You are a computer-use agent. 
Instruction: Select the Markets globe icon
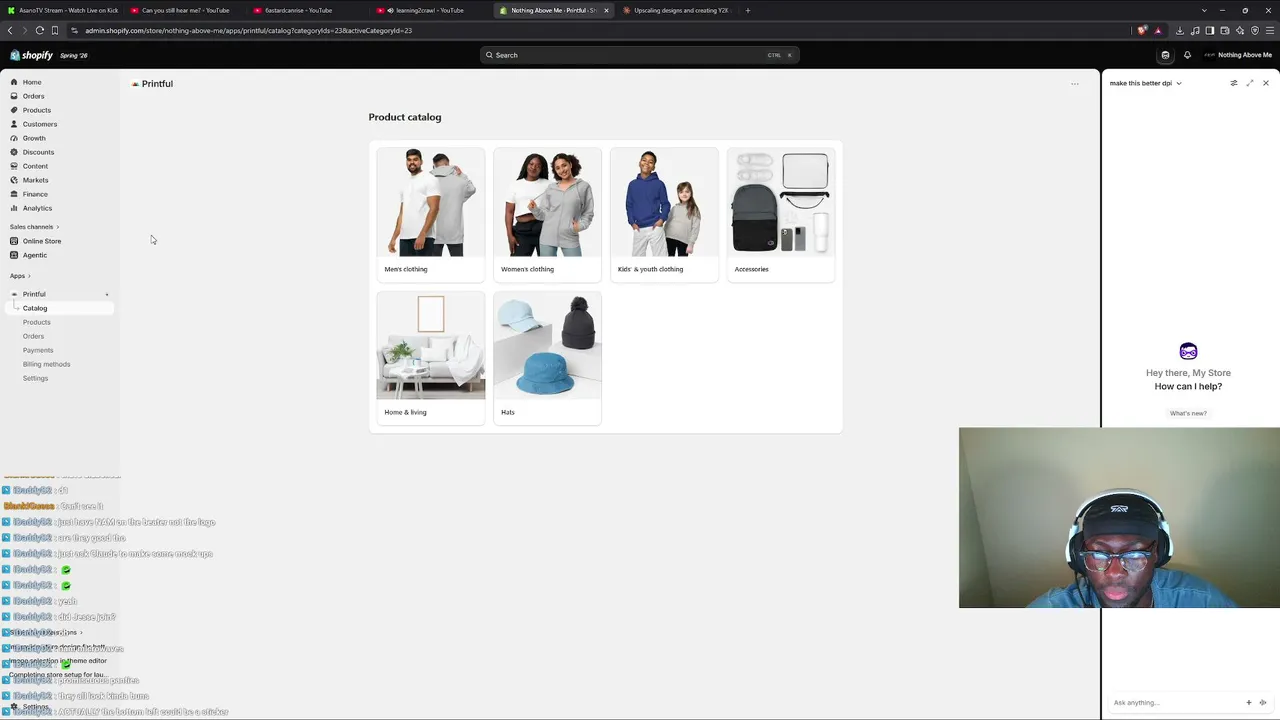[14, 180]
